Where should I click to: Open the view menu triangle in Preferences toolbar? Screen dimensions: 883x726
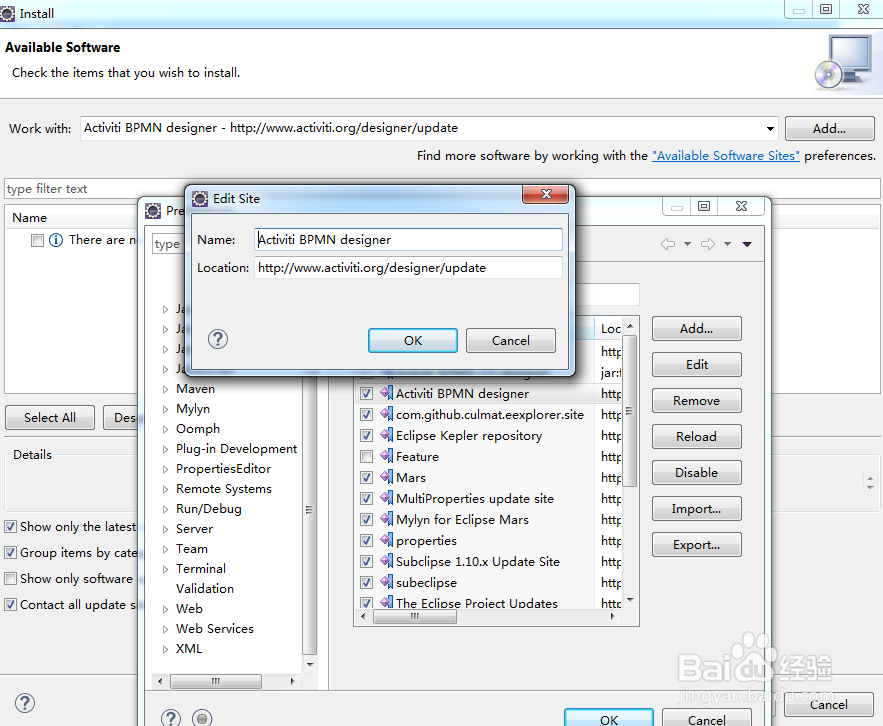pos(747,243)
